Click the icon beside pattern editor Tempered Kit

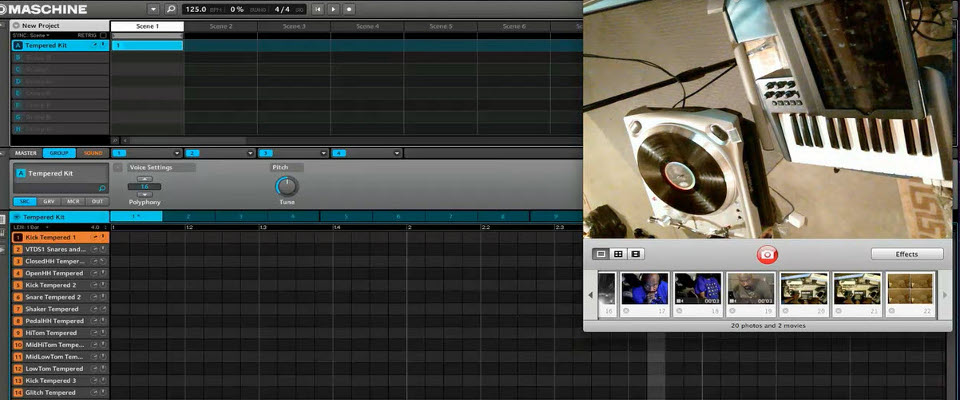[17, 217]
